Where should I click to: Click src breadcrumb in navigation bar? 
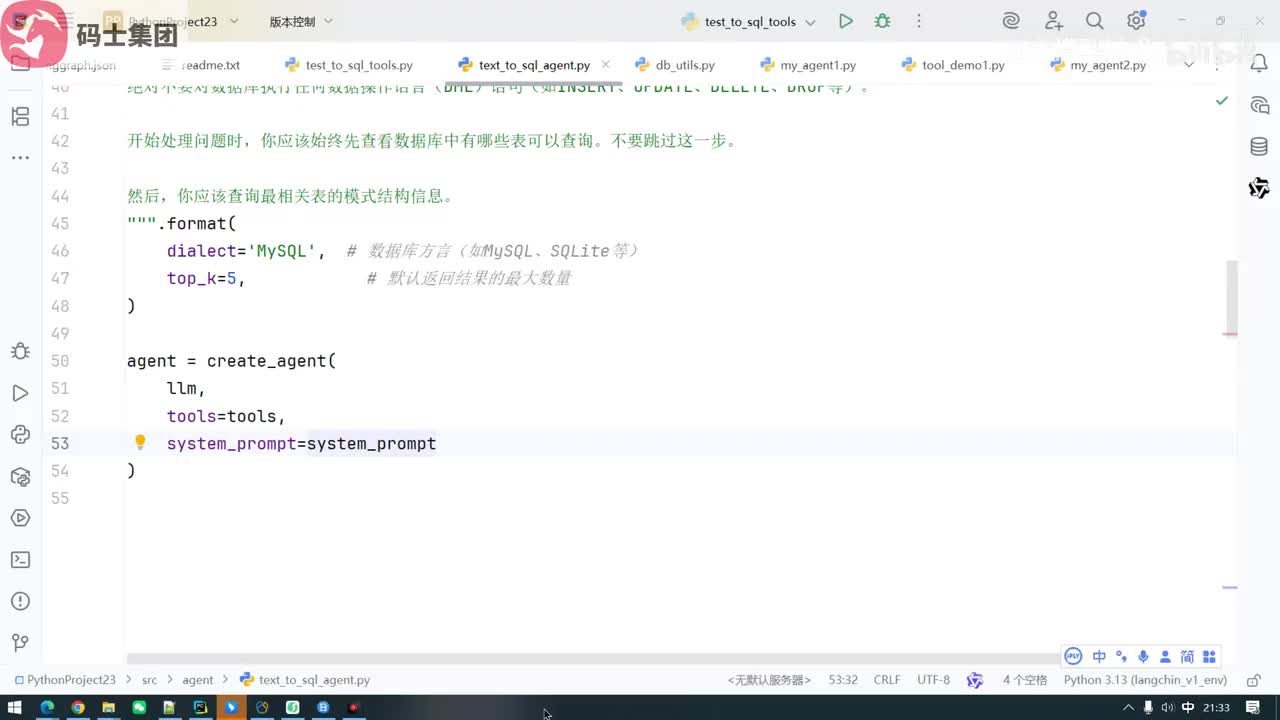coord(149,680)
